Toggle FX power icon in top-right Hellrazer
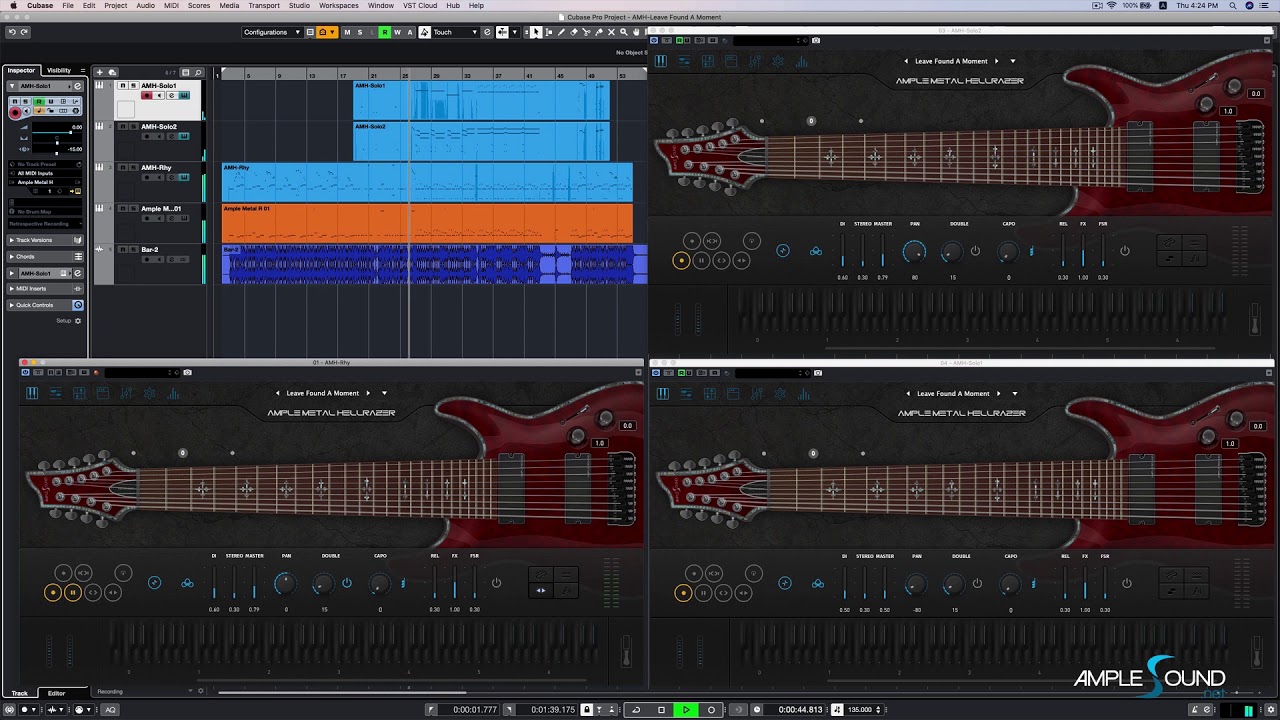 (x=1124, y=251)
